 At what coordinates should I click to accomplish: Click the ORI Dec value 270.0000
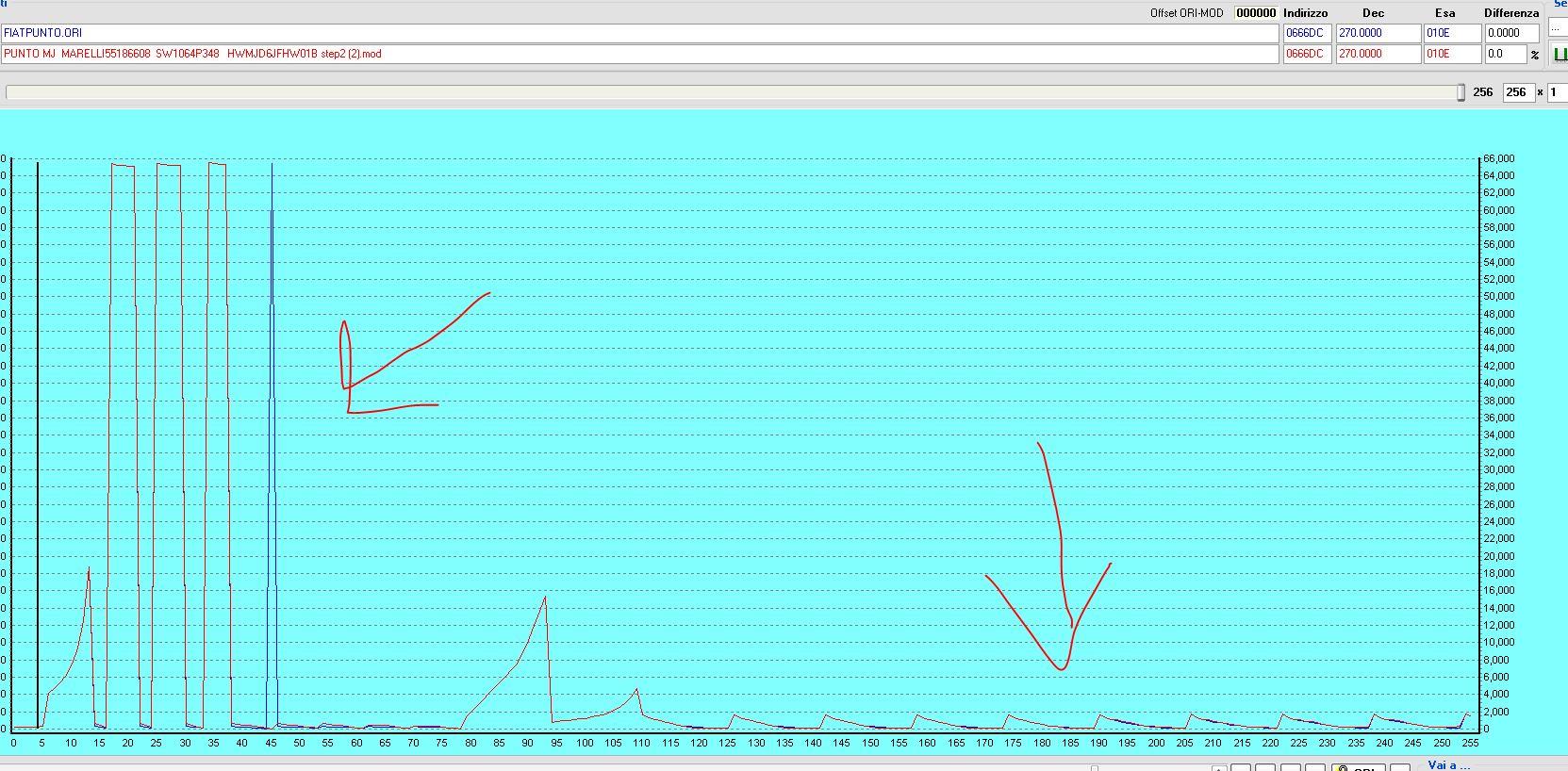pos(1377,33)
